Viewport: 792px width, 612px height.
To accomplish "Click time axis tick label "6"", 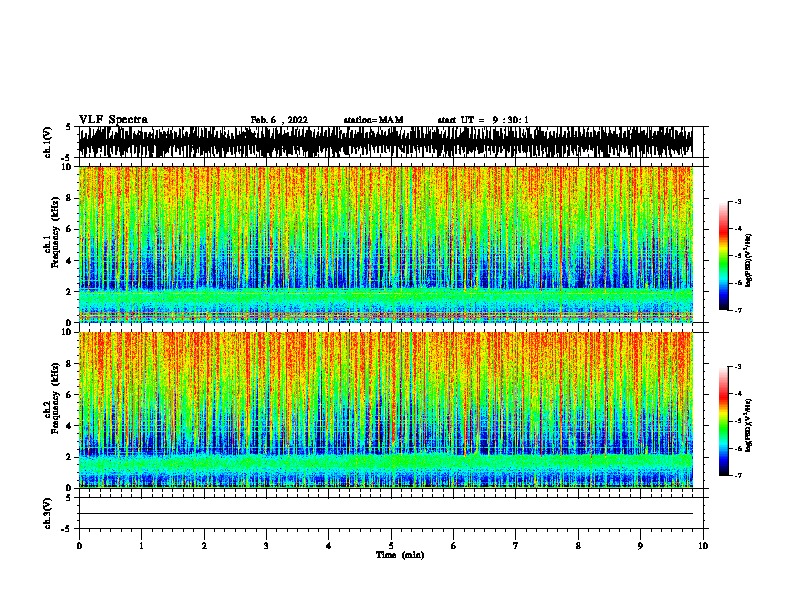I will (x=454, y=546).
